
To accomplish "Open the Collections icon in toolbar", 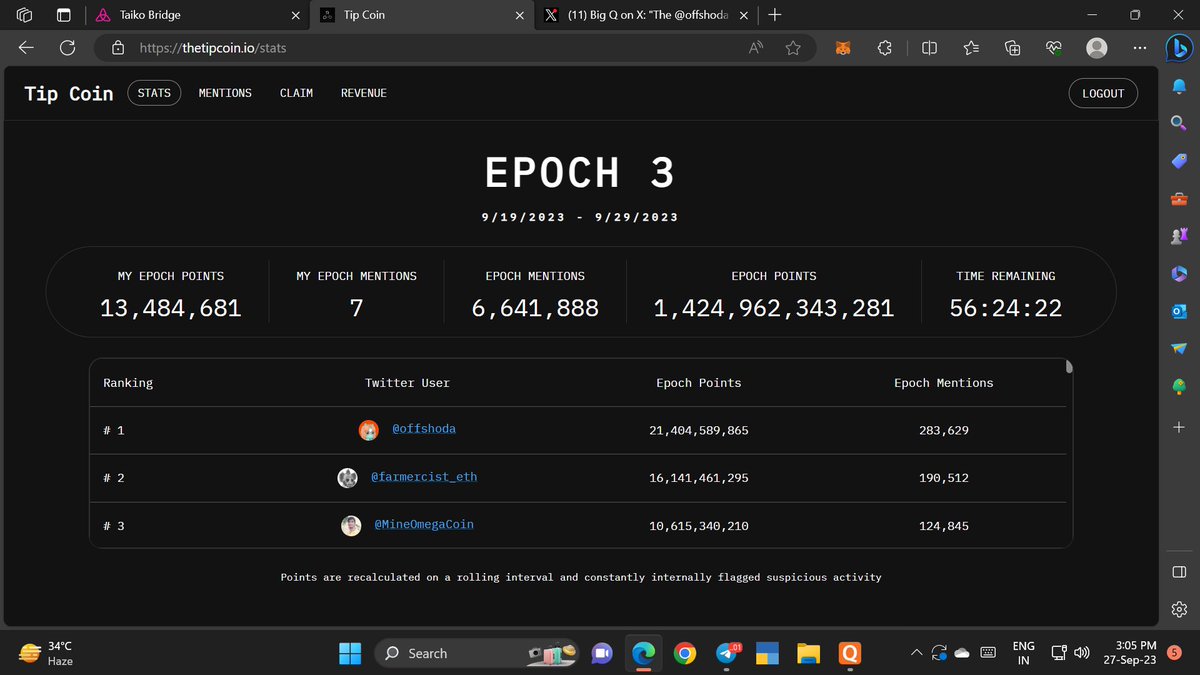I will 1012,48.
